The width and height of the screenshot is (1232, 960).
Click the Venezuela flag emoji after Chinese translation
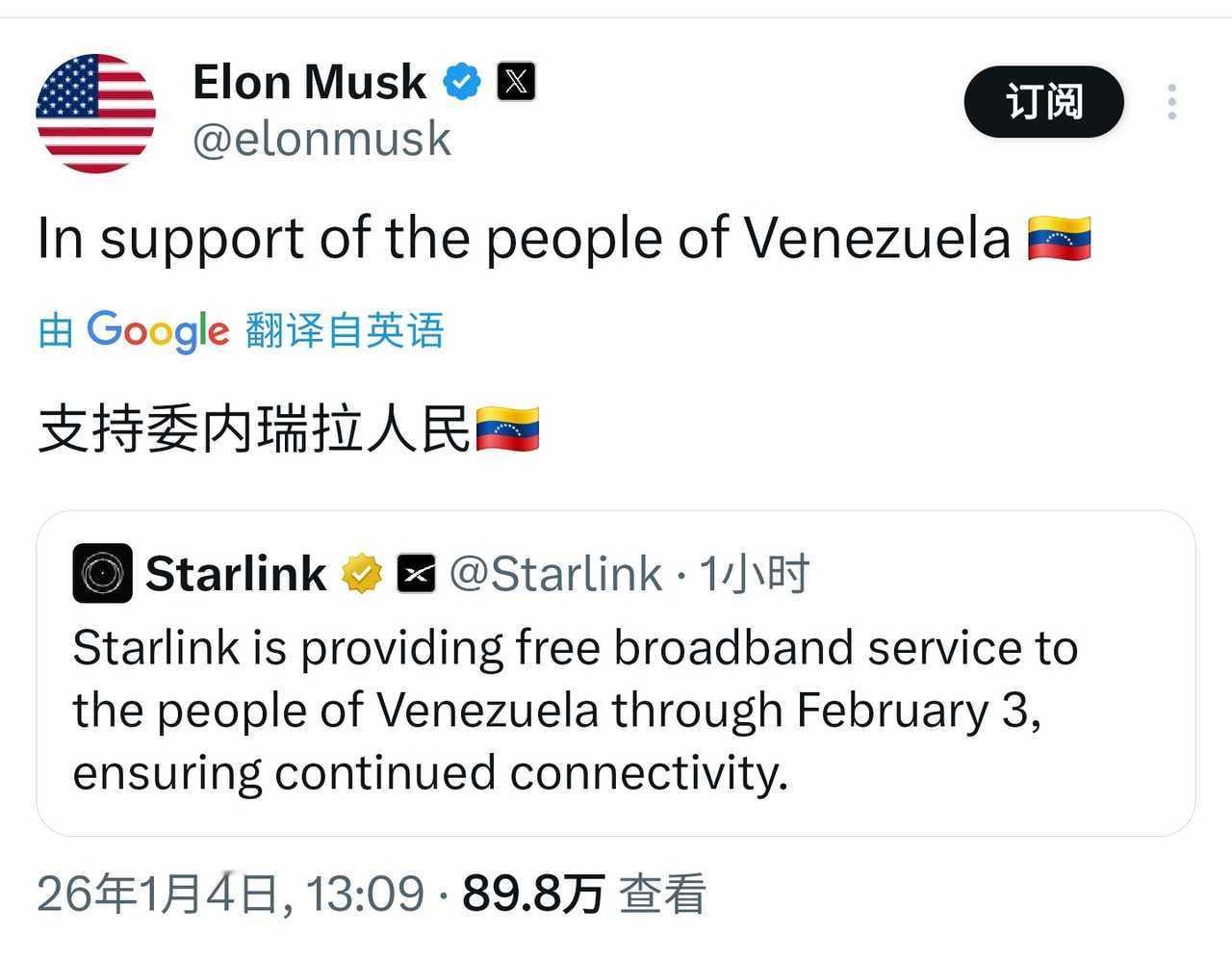point(507,429)
